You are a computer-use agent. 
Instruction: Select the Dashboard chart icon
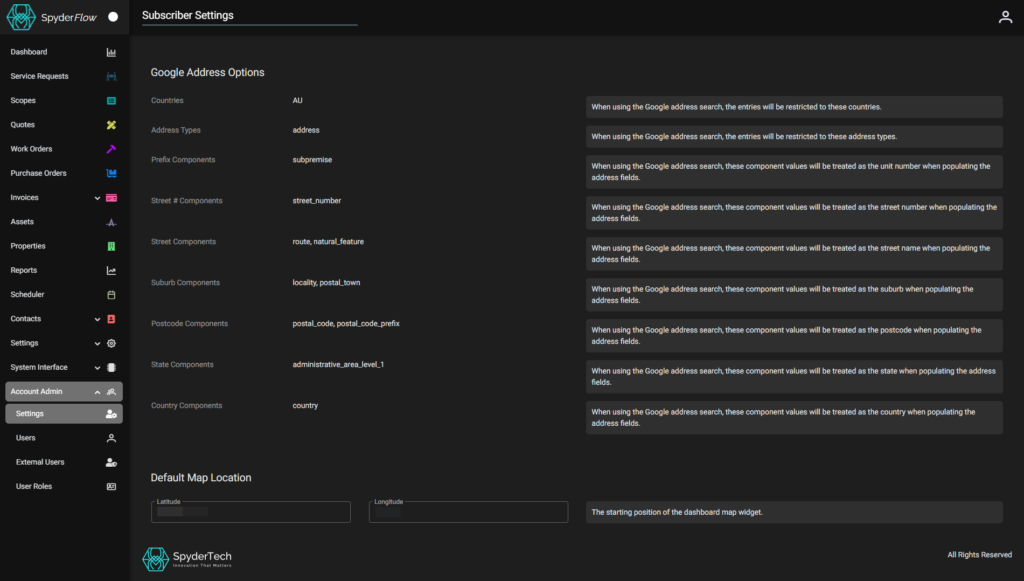click(112, 52)
